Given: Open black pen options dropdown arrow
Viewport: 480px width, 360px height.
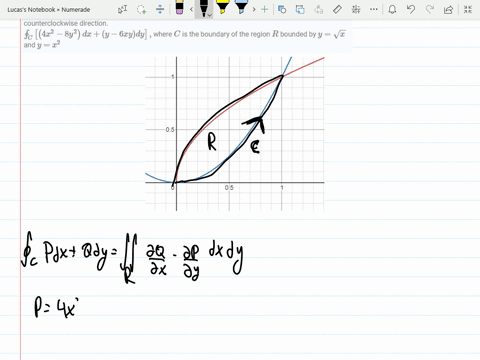Looking at the screenshot, I should pos(209,15).
